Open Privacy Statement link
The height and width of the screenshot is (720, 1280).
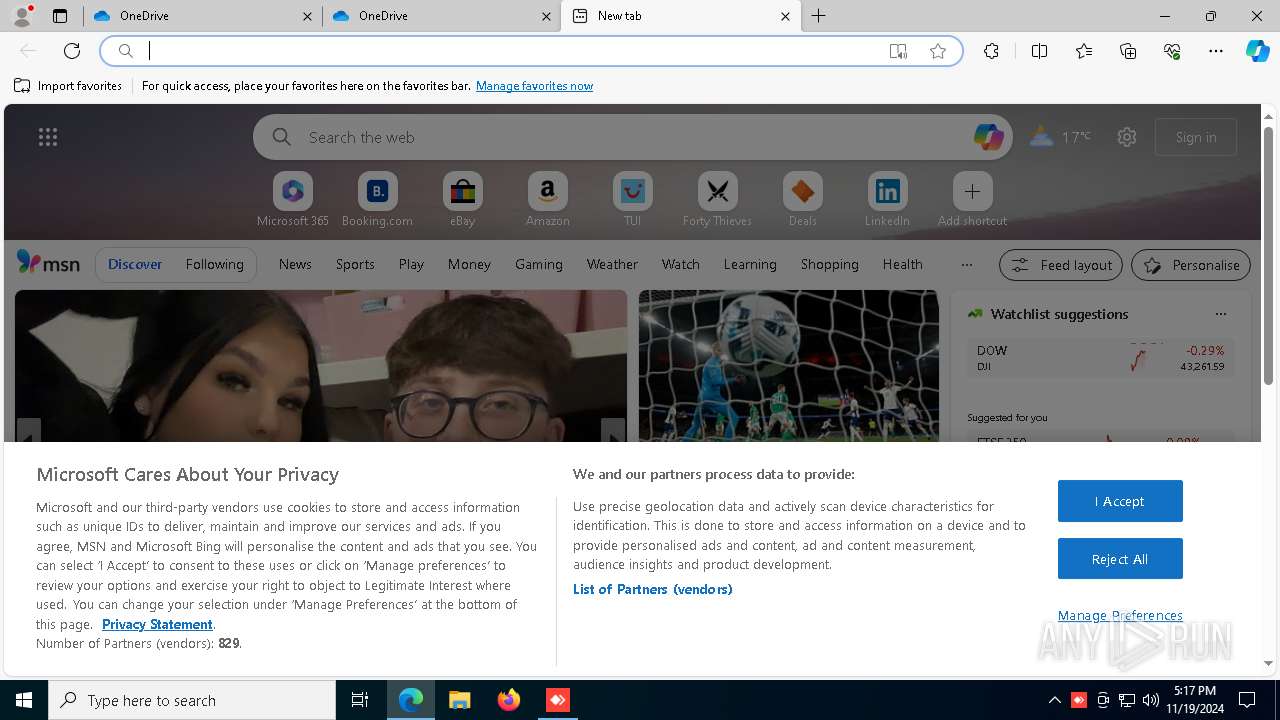(x=157, y=624)
